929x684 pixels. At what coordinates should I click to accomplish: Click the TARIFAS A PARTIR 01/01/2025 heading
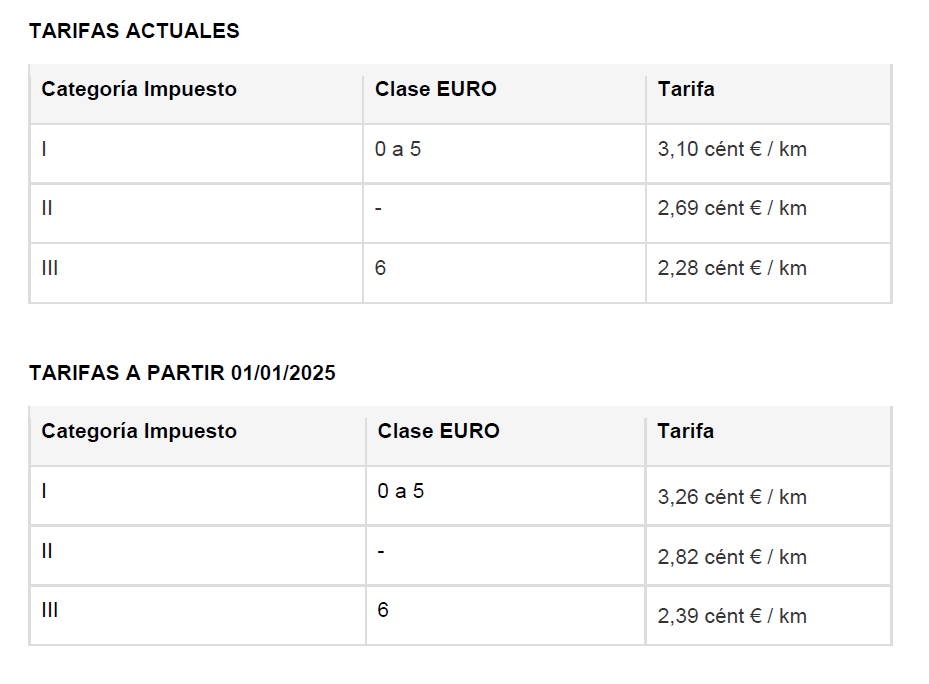(x=182, y=373)
